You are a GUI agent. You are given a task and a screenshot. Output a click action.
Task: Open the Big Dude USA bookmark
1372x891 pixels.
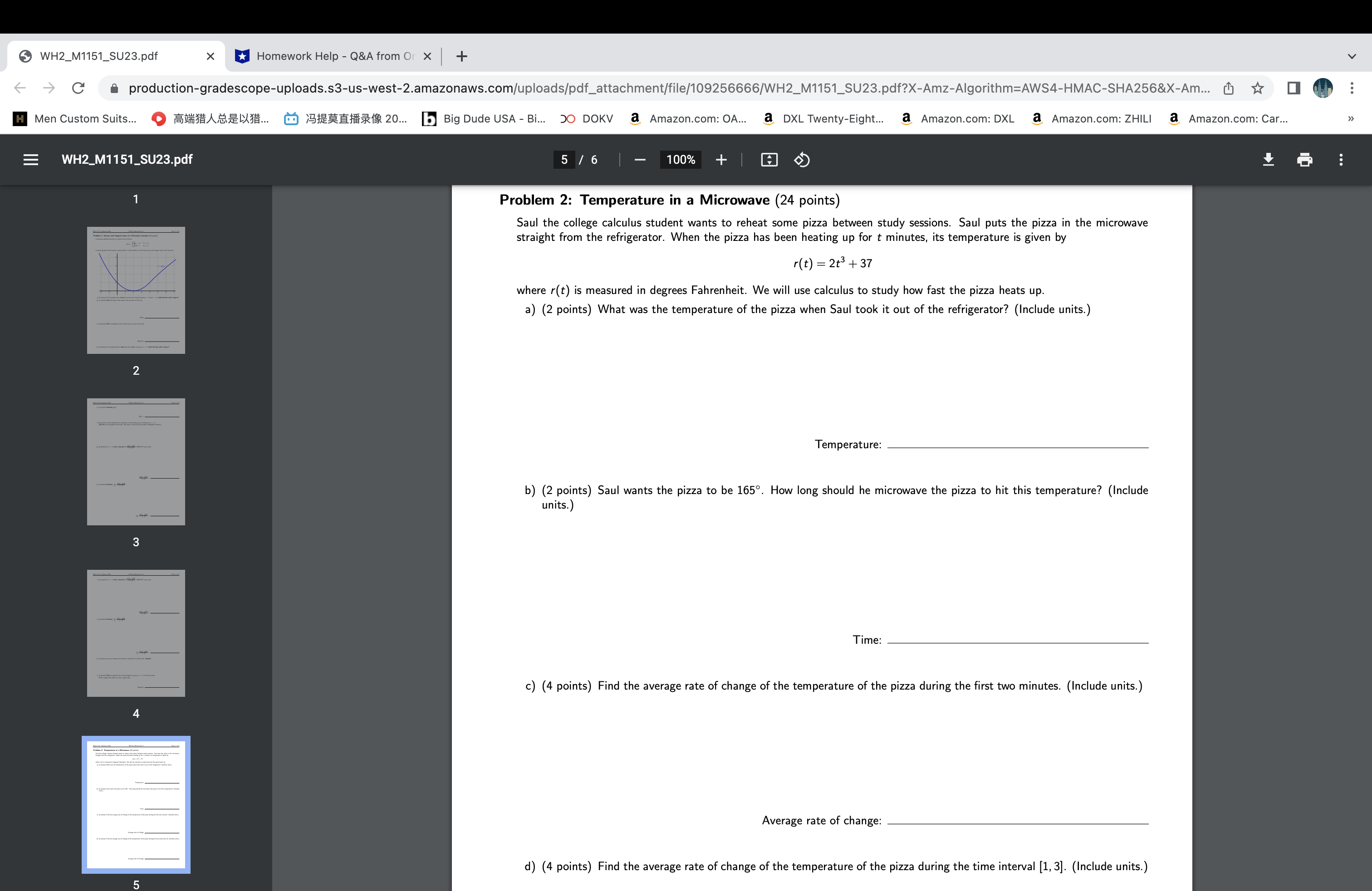484,119
